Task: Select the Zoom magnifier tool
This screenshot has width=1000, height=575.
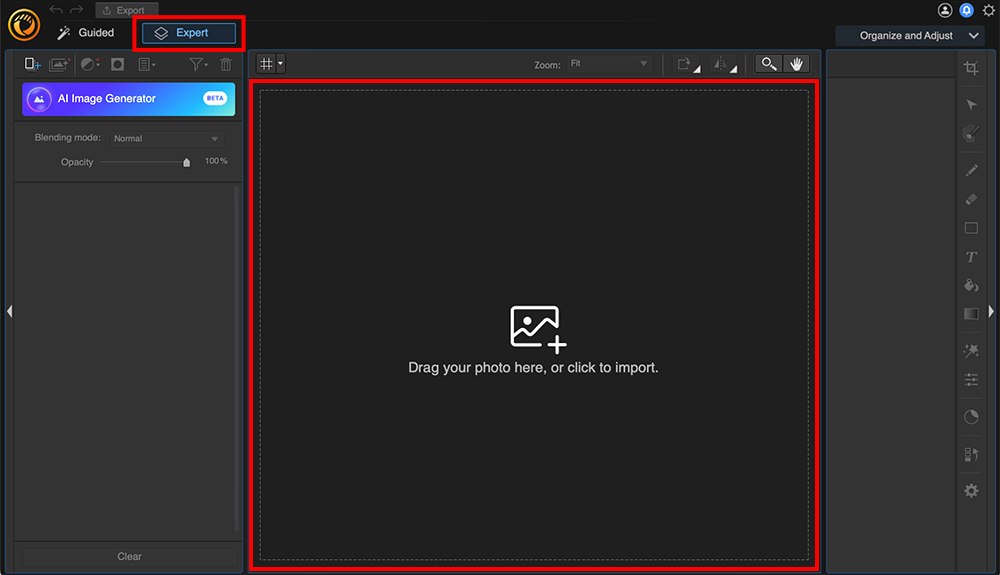Action: click(x=768, y=64)
